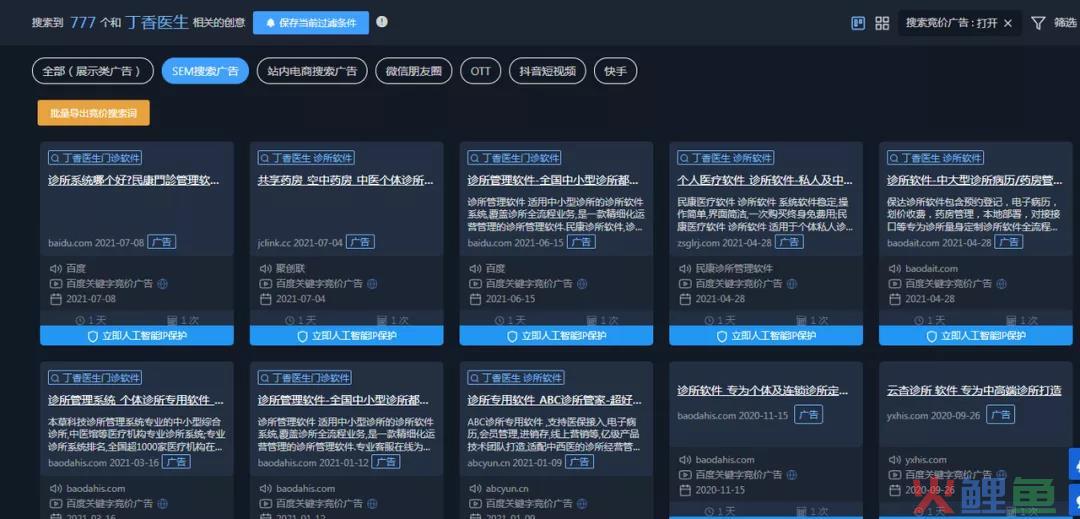
Task: Click 立即人工智能IP保护 on baidu.com 2021-07-08 card
Action: pyautogui.click(x=137, y=336)
